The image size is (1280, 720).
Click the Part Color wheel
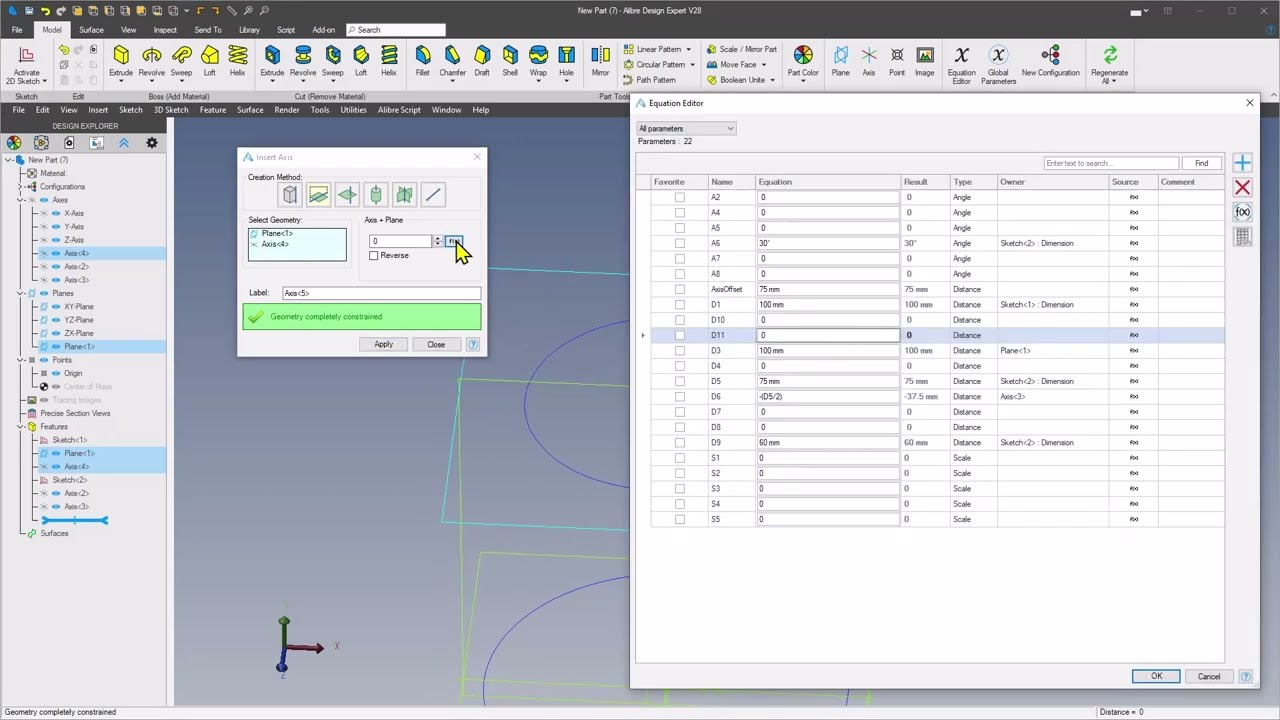[803, 56]
